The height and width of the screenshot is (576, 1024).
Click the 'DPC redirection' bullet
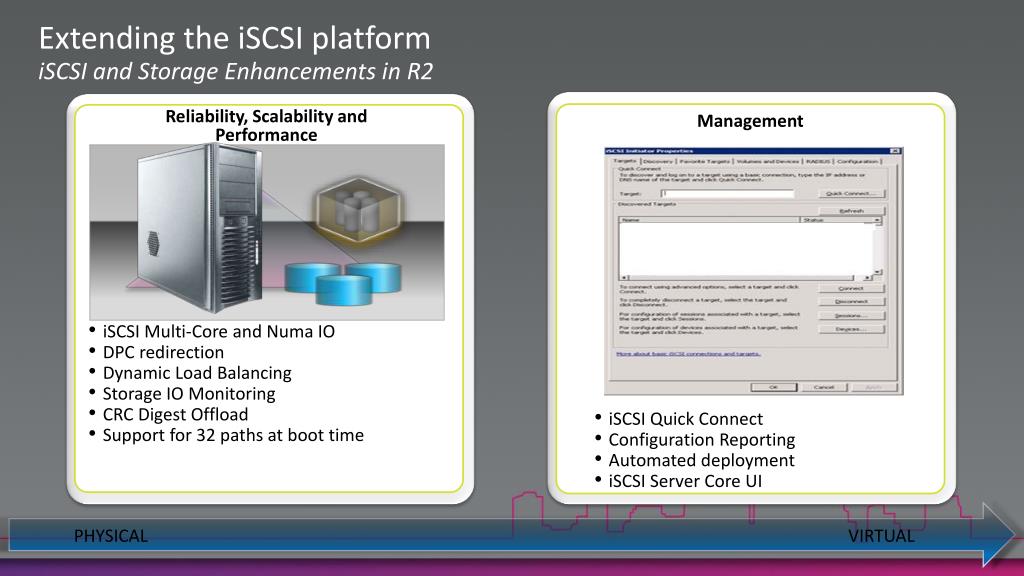163,353
